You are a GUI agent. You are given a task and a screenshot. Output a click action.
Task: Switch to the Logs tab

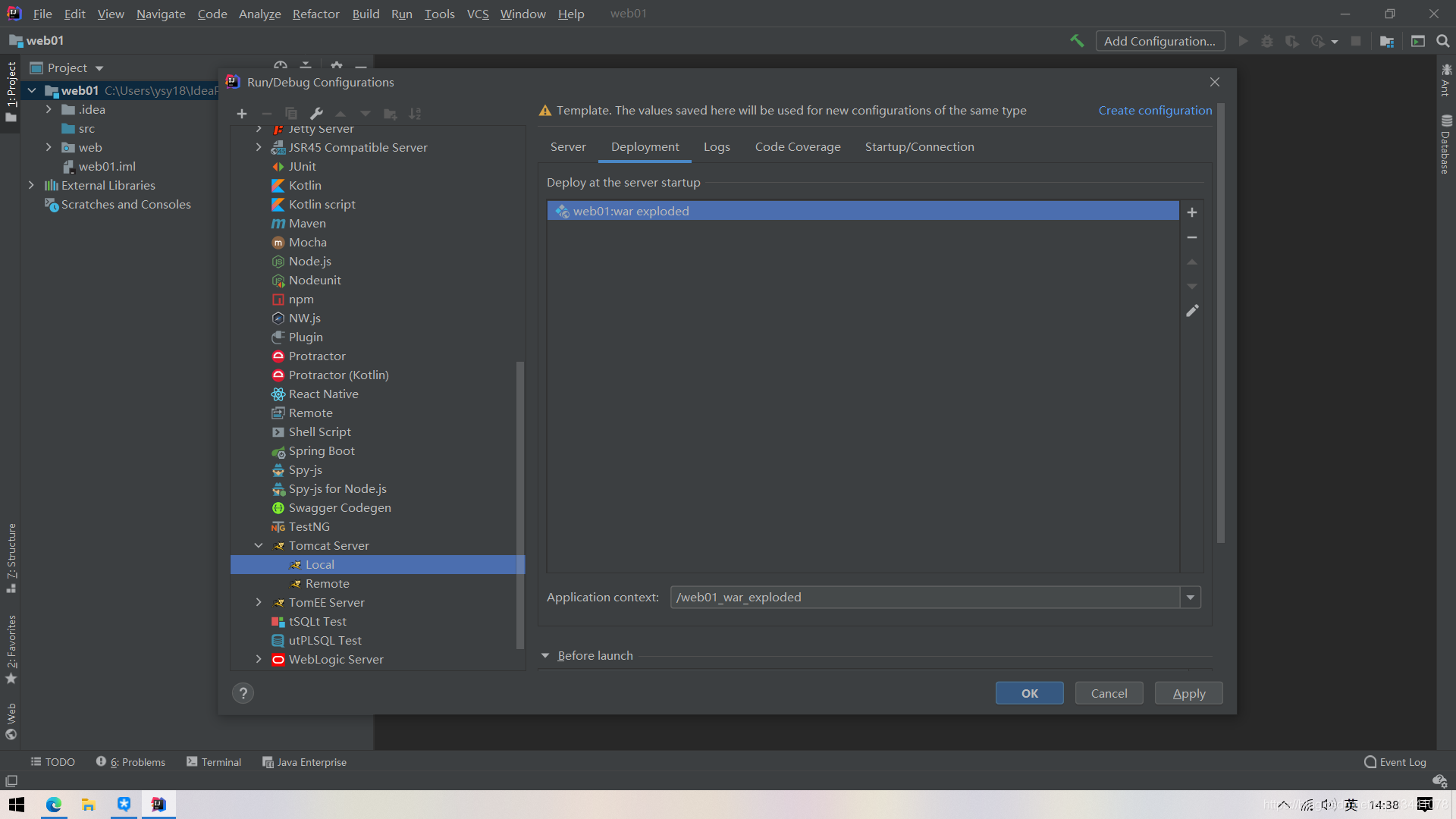(x=715, y=146)
